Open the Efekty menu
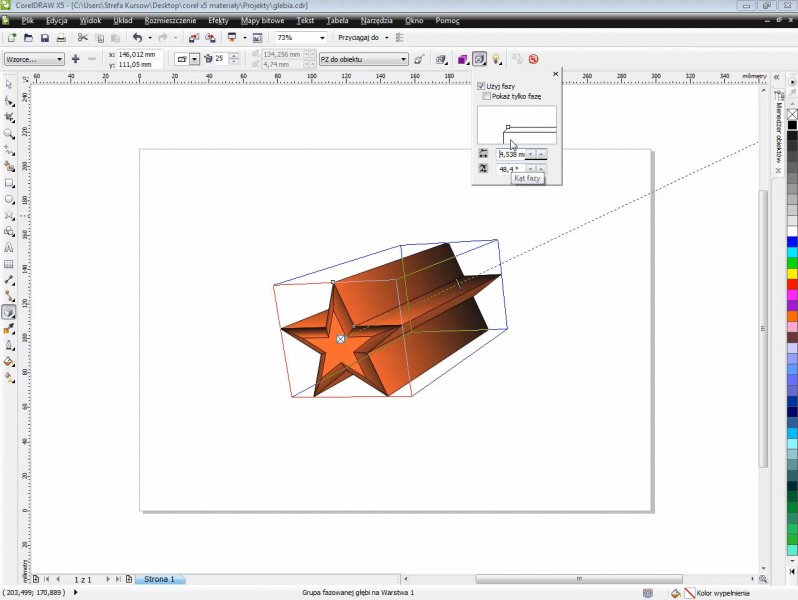Screen dimensions: 798x600 [x=218, y=20]
